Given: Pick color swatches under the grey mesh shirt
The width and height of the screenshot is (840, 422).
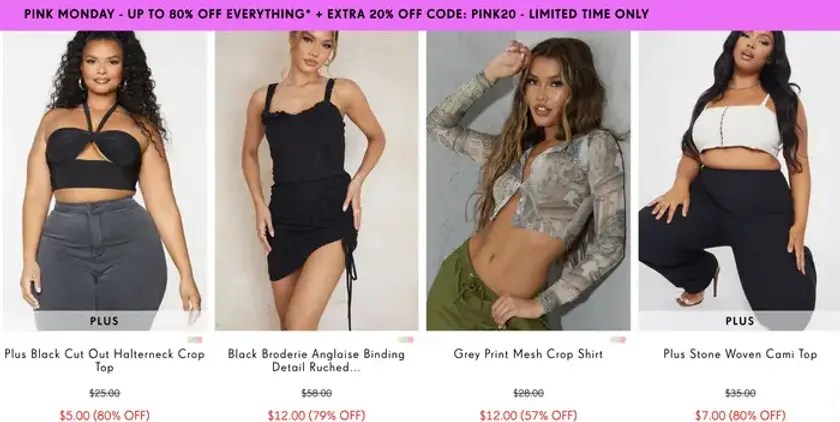Looking at the screenshot, I should point(618,340).
